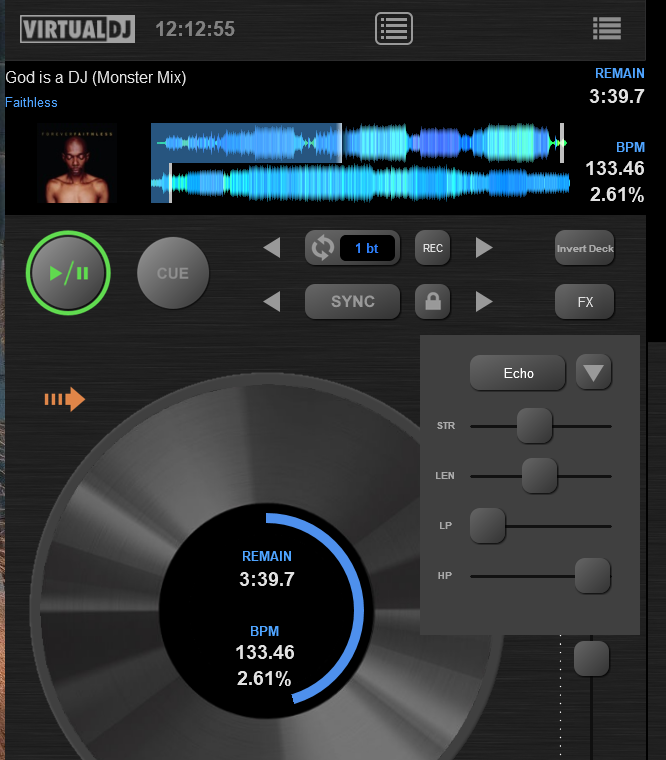This screenshot has height=760, width=666.
Task: Open the center playlist browser icon
Action: point(394,29)
